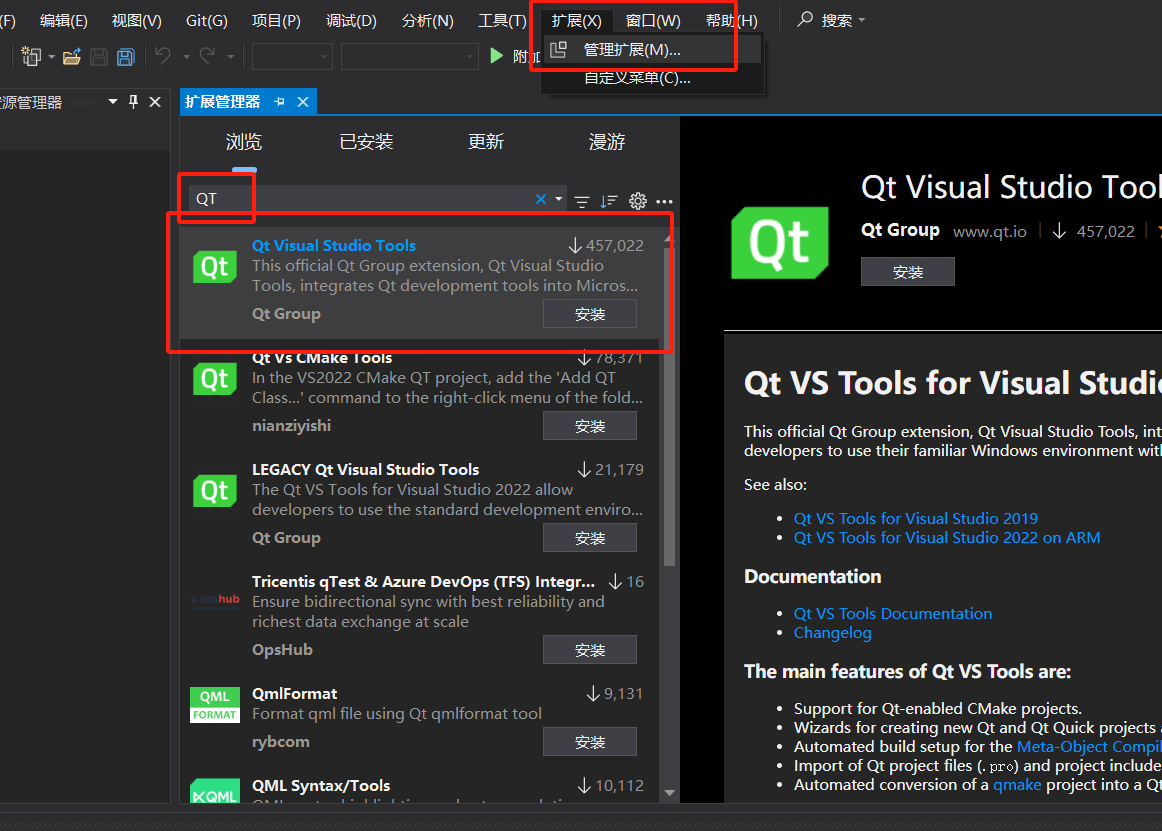Viewport: 1162px width, 831px height.
Task: Click the Manage Extensions menu icon
Action: point(559,50)
